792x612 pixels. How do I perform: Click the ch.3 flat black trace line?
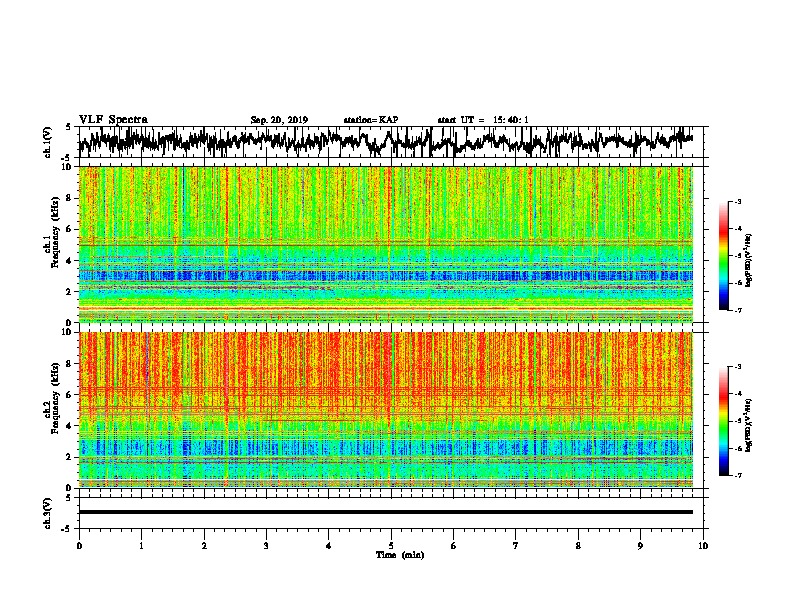385,512
